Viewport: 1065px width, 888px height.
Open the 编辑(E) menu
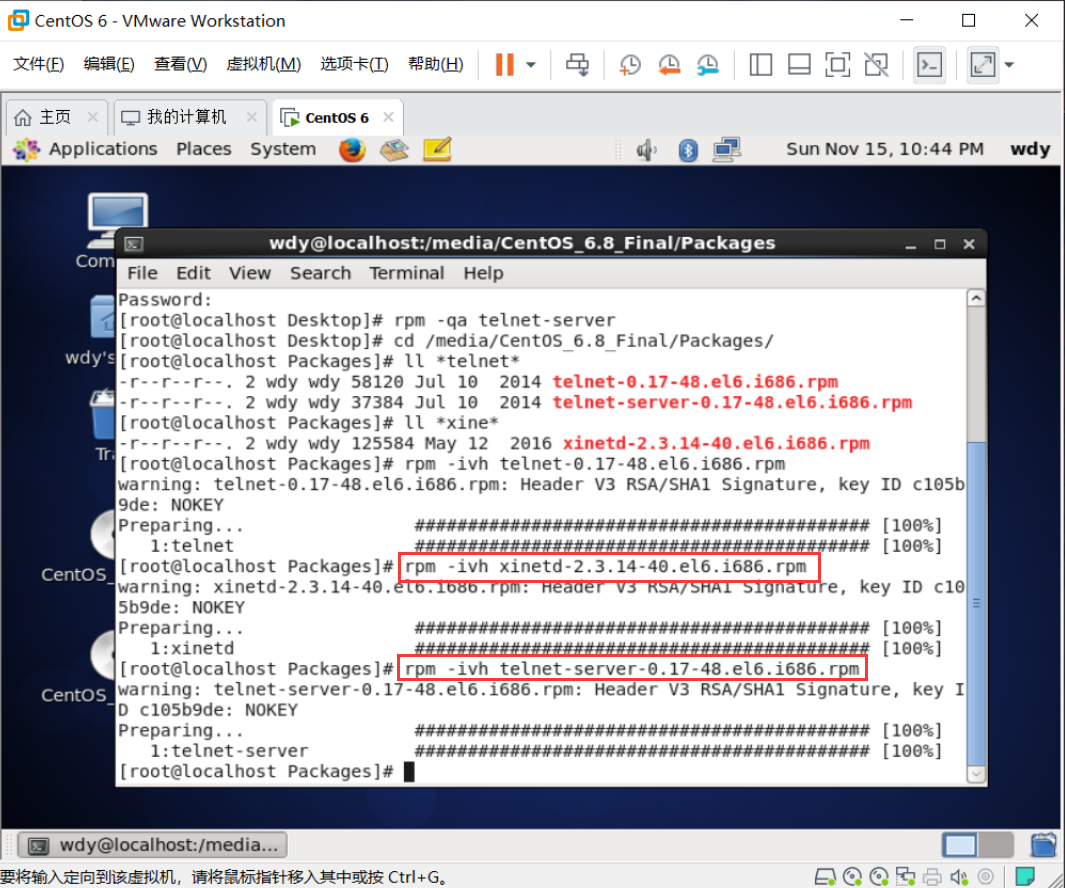tap(109, 64)
